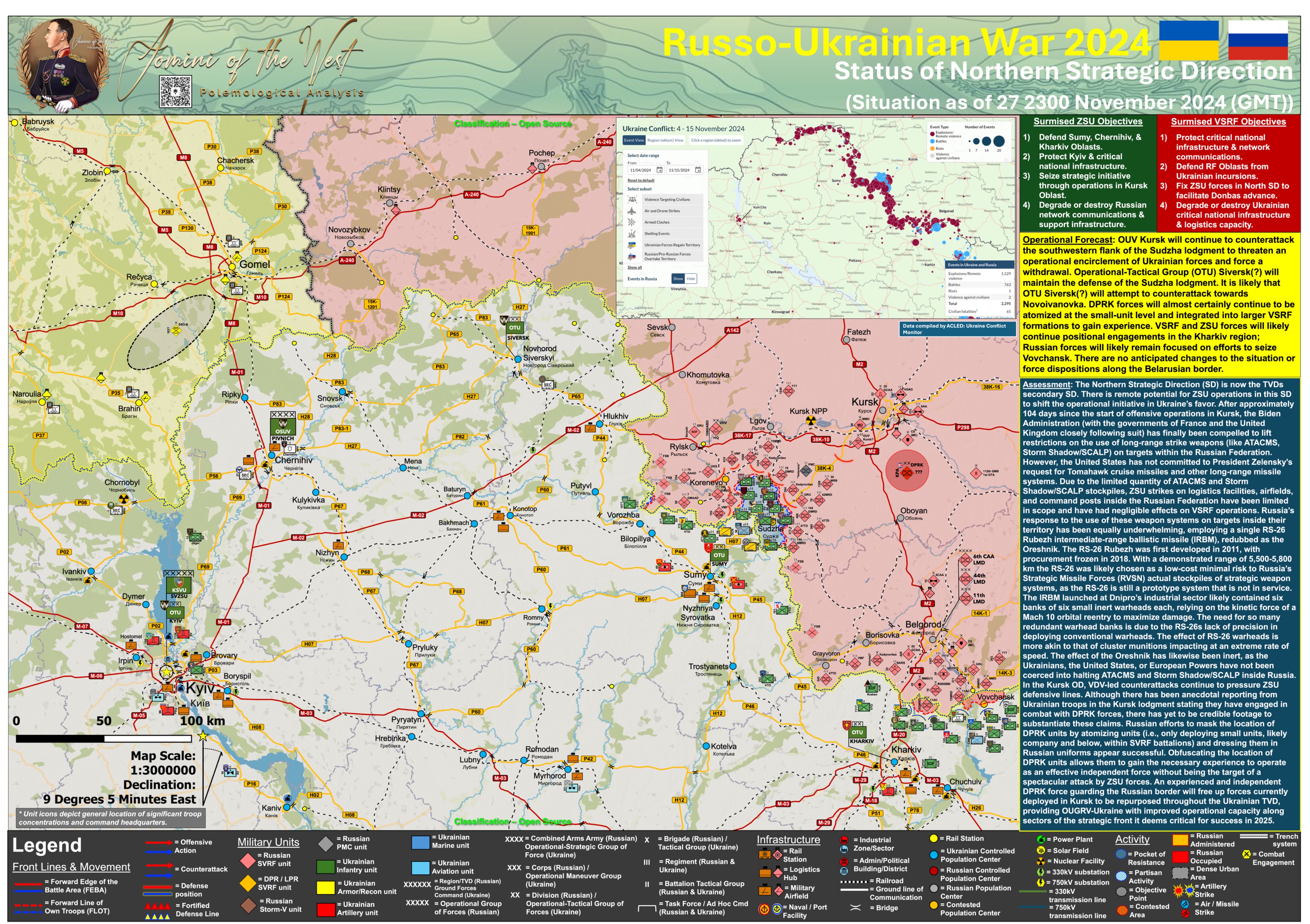Click the Shelling Events explosion icon
This screenshot has height=924, width=1310.
632,234
